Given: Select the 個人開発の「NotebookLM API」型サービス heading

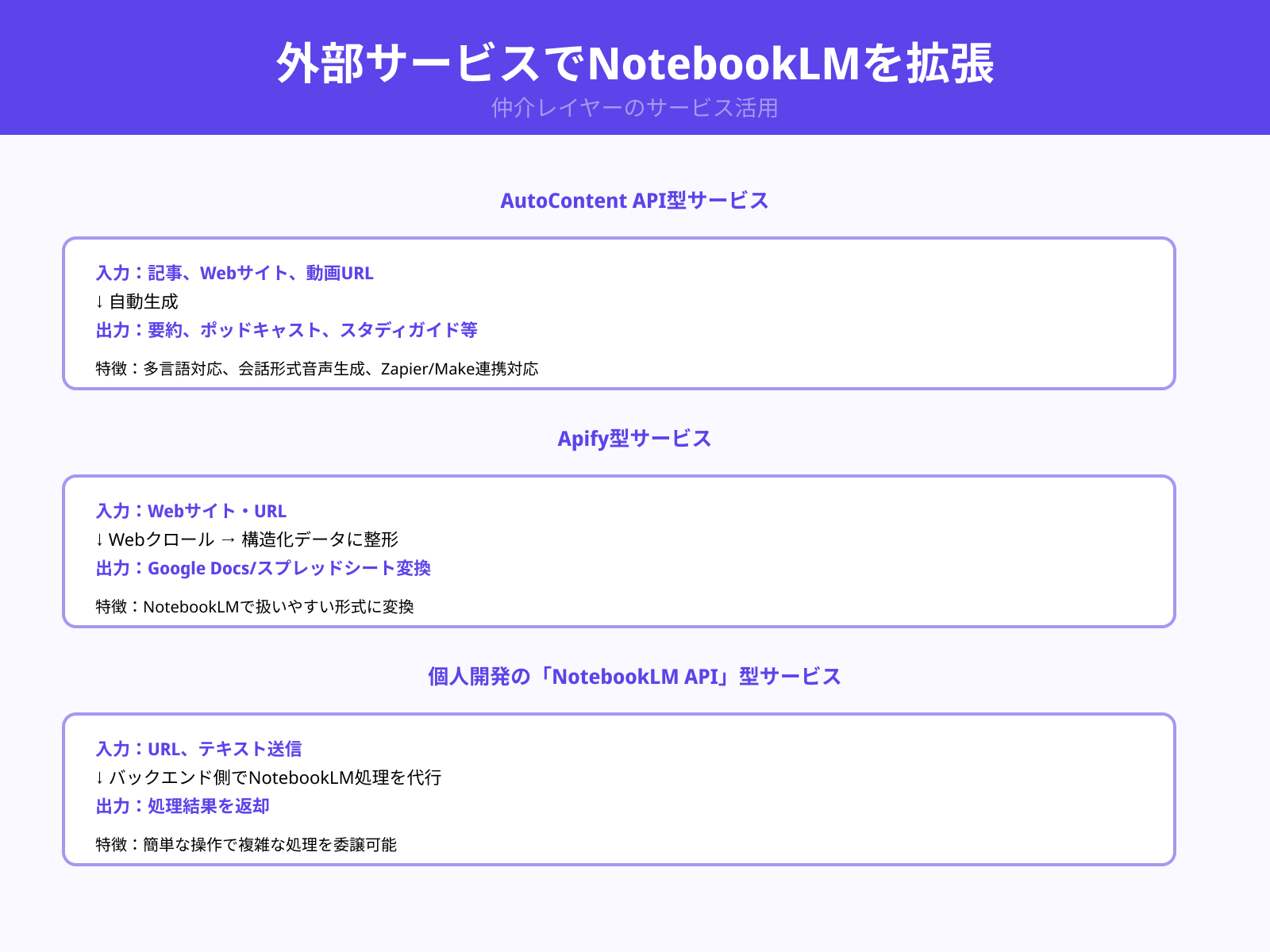Looking at the screenshot, I should (x=635, y=677).
